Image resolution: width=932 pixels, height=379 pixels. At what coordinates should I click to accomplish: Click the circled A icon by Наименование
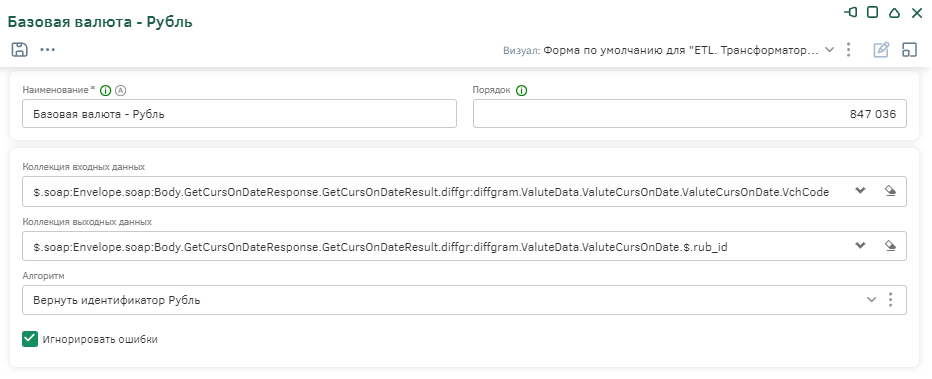click(121, 91)
